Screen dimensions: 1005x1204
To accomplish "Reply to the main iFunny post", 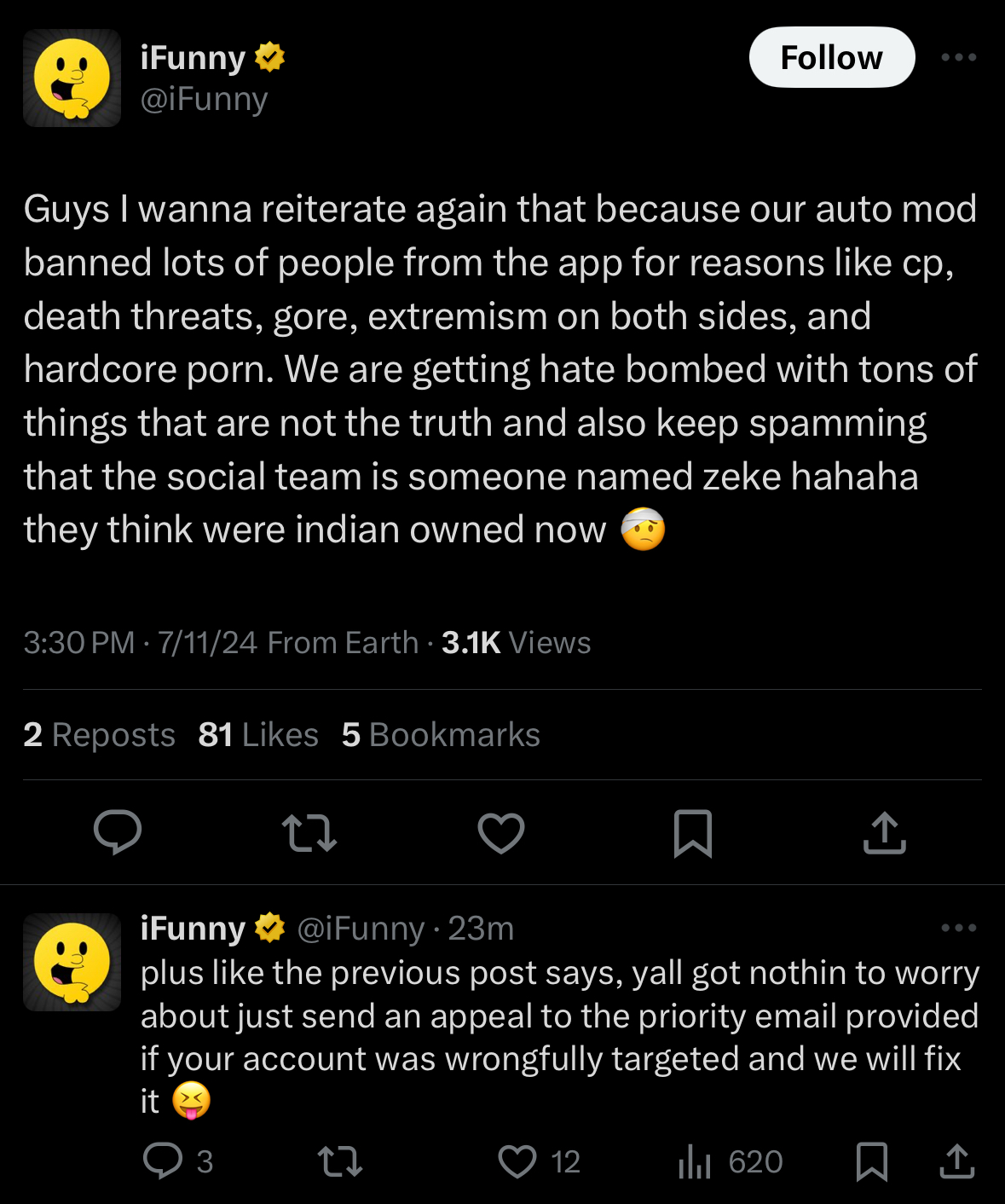I will [x=118, y=832].
